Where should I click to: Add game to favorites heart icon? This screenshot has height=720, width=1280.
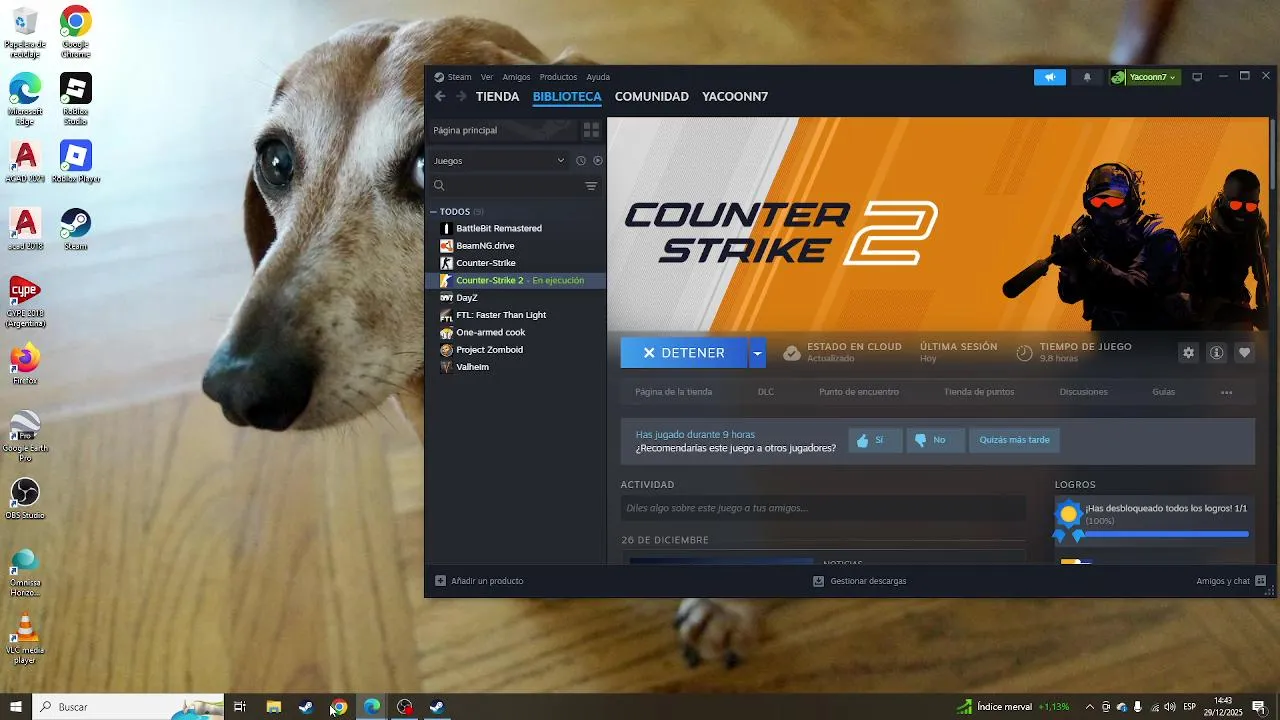pos(1244,353)
